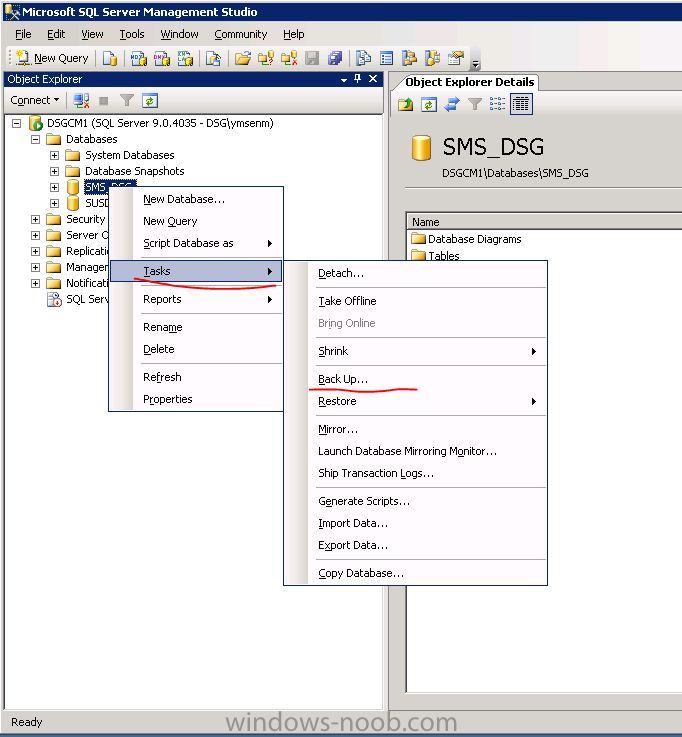Click the Properties Window toolbar icon
This screenshot has height=737, width=682.
click(455, 58)
